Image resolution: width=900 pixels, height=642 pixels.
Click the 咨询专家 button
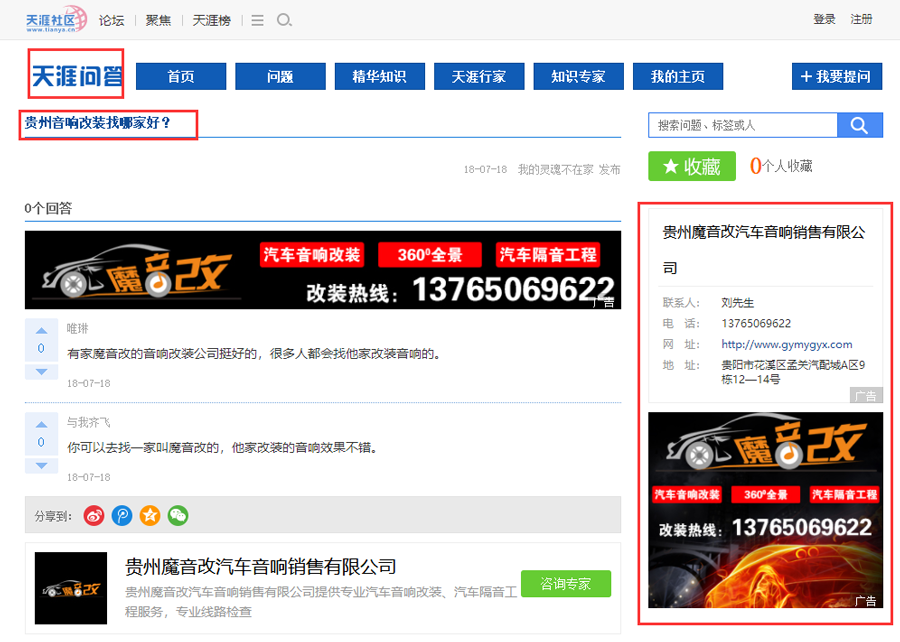pyautogui.click(x=566, y=583)
